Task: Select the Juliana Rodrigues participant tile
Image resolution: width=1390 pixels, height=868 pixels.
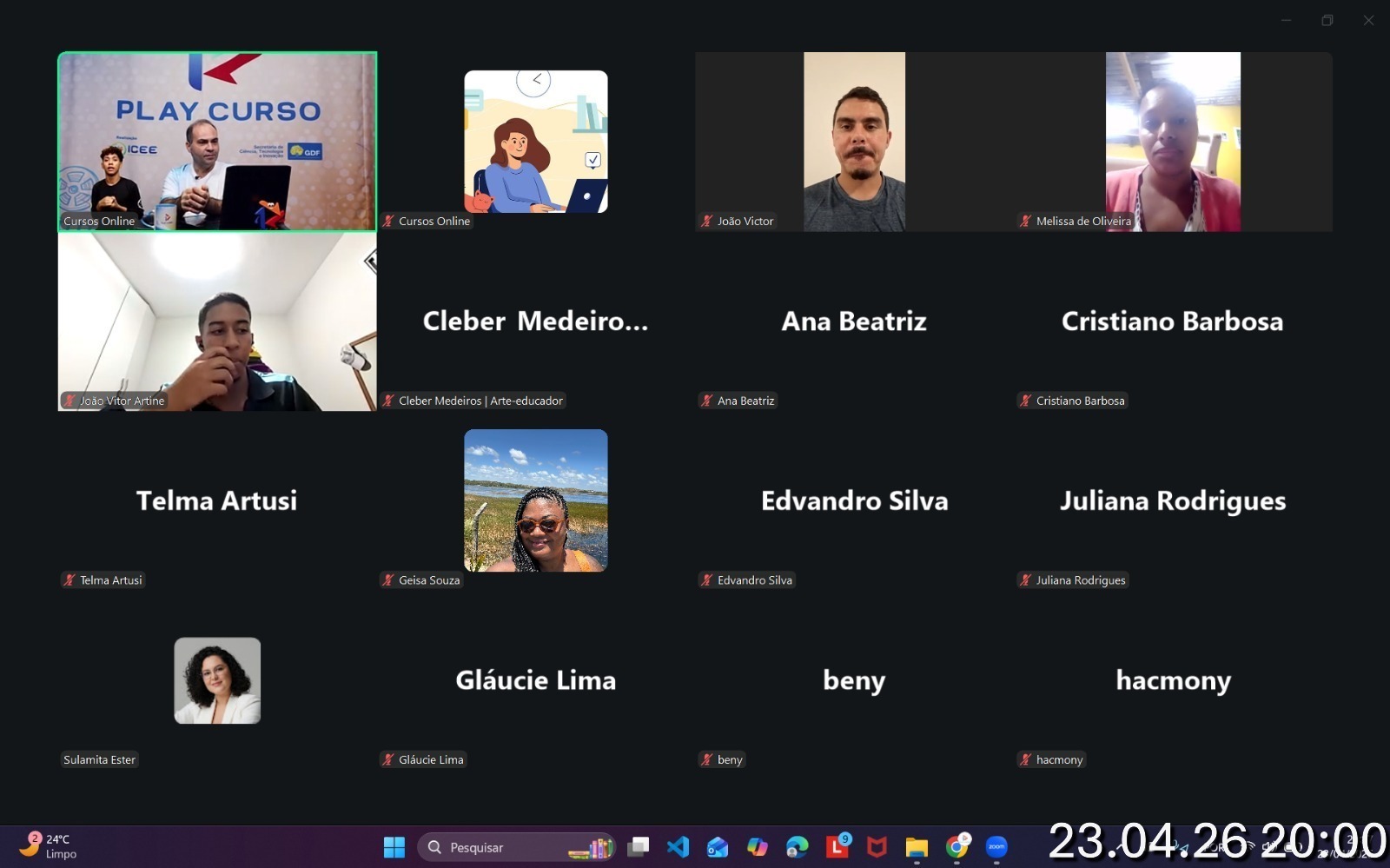Action: 1173,500
